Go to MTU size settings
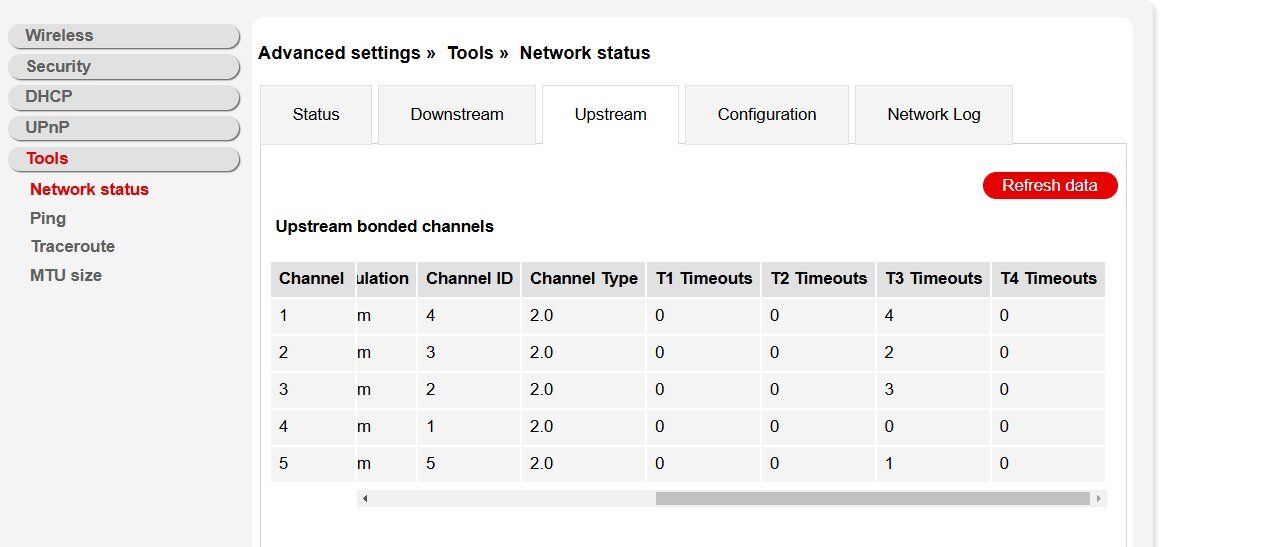The height and width of the screenshot is (547, 1284). coord(66,275)
